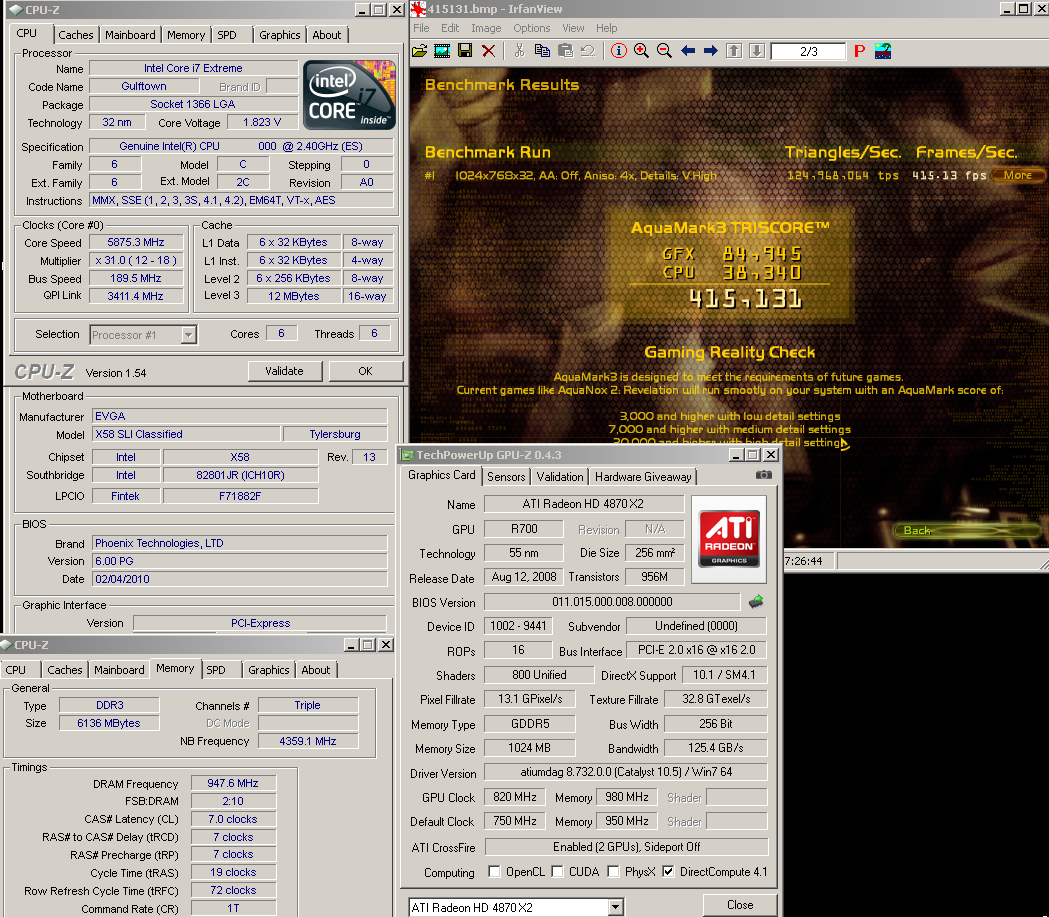Click the OK button in CPU-Z
Viewport: 1049px width, 917px height.
tap(365, 371)
